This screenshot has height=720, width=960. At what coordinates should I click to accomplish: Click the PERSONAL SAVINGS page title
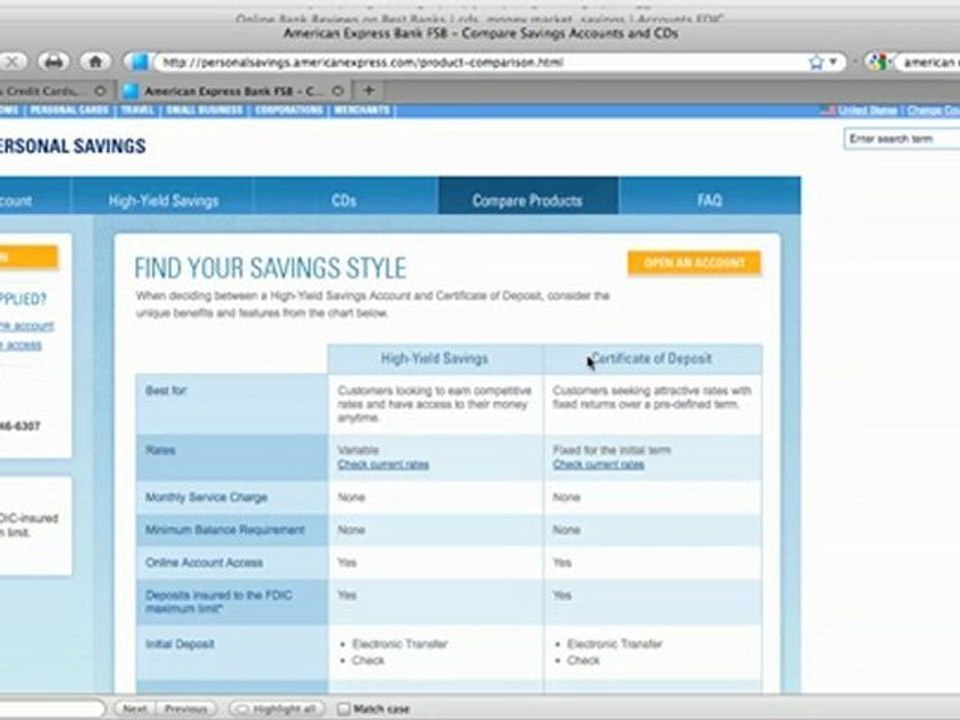73,146
